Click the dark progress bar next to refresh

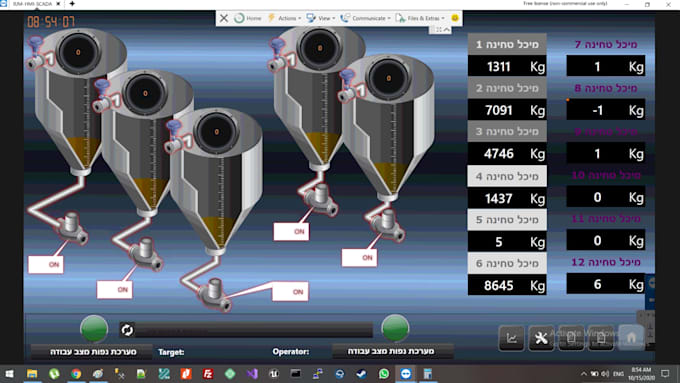254,330
